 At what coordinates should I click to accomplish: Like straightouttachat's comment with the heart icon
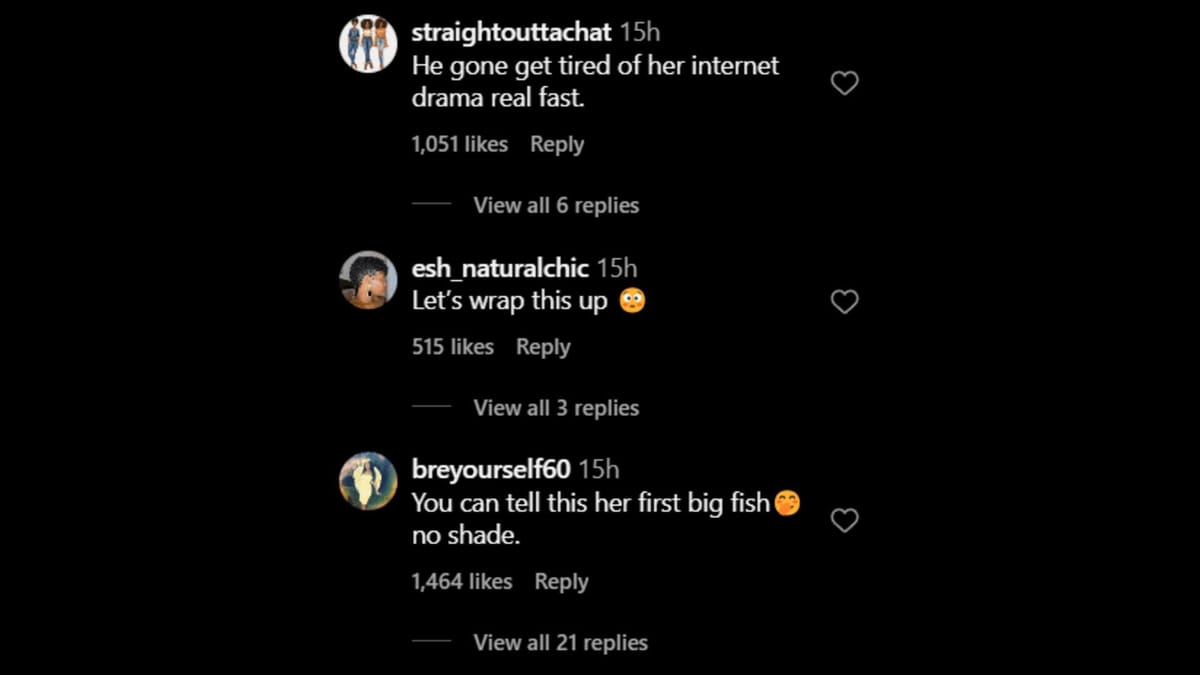[x=845, y=83]
